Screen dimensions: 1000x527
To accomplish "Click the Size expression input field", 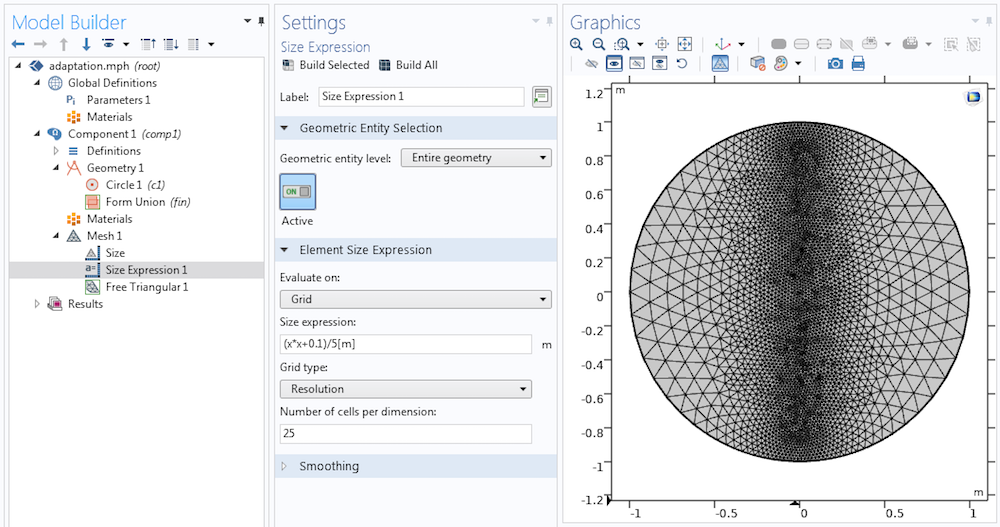I will [406, 344].
